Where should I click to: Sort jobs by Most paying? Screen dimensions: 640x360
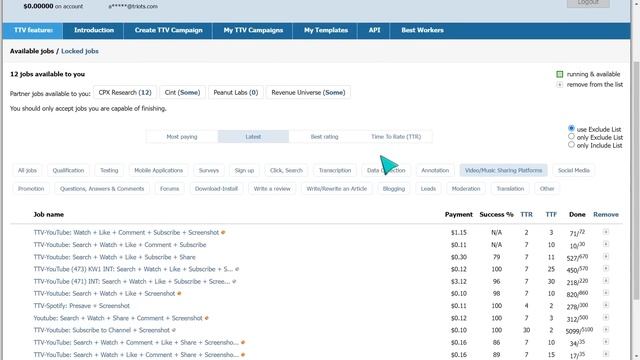pyautogui.click(x=182, y=137)
